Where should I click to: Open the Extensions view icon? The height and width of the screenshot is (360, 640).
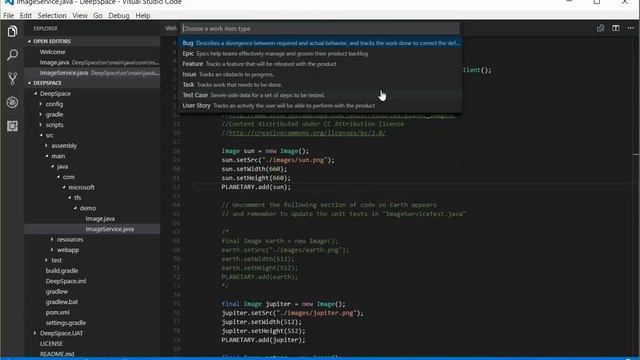[12, 126]
